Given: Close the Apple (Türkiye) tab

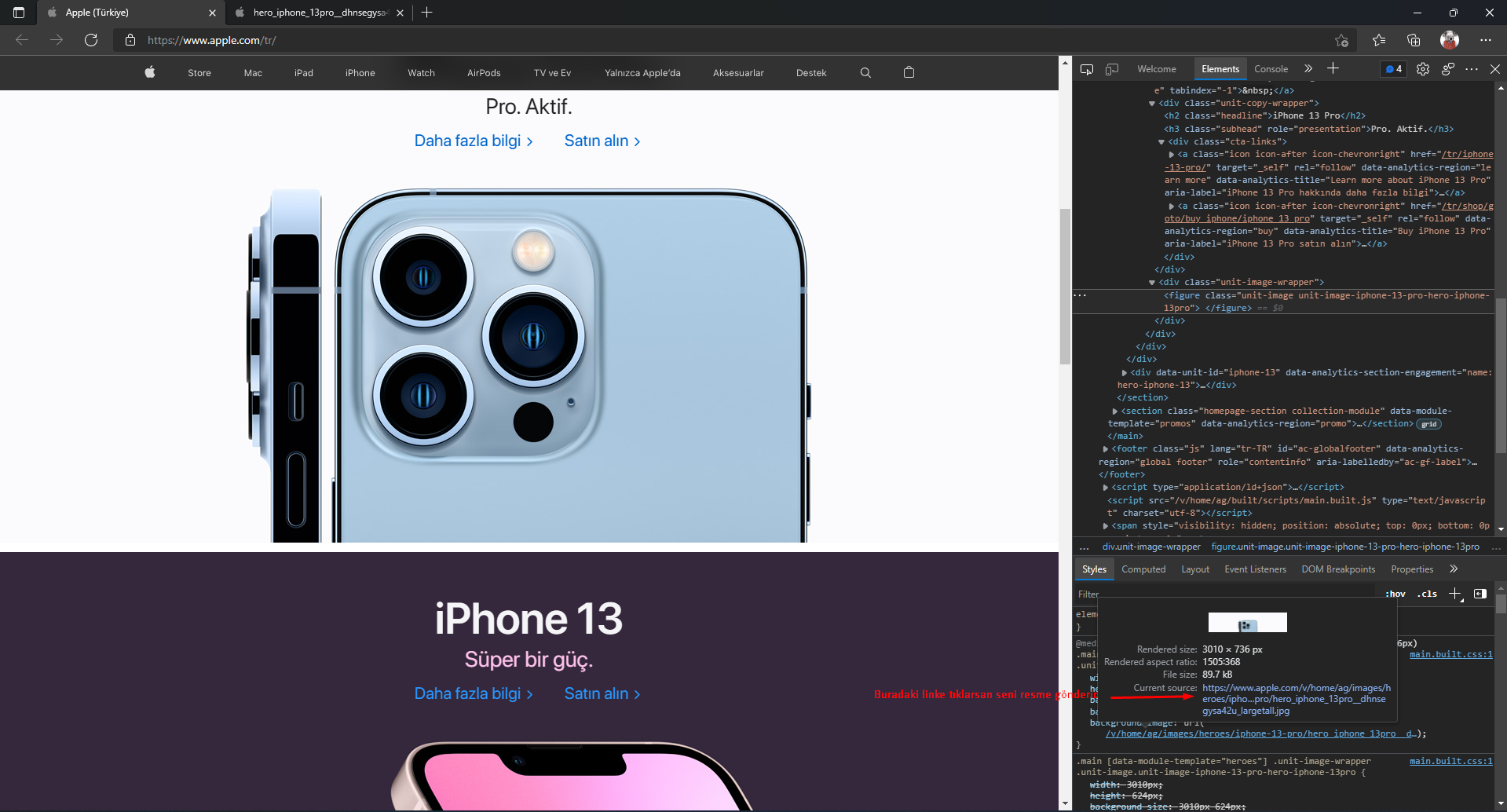Looking at the screenshot, I should coord(212,13).
